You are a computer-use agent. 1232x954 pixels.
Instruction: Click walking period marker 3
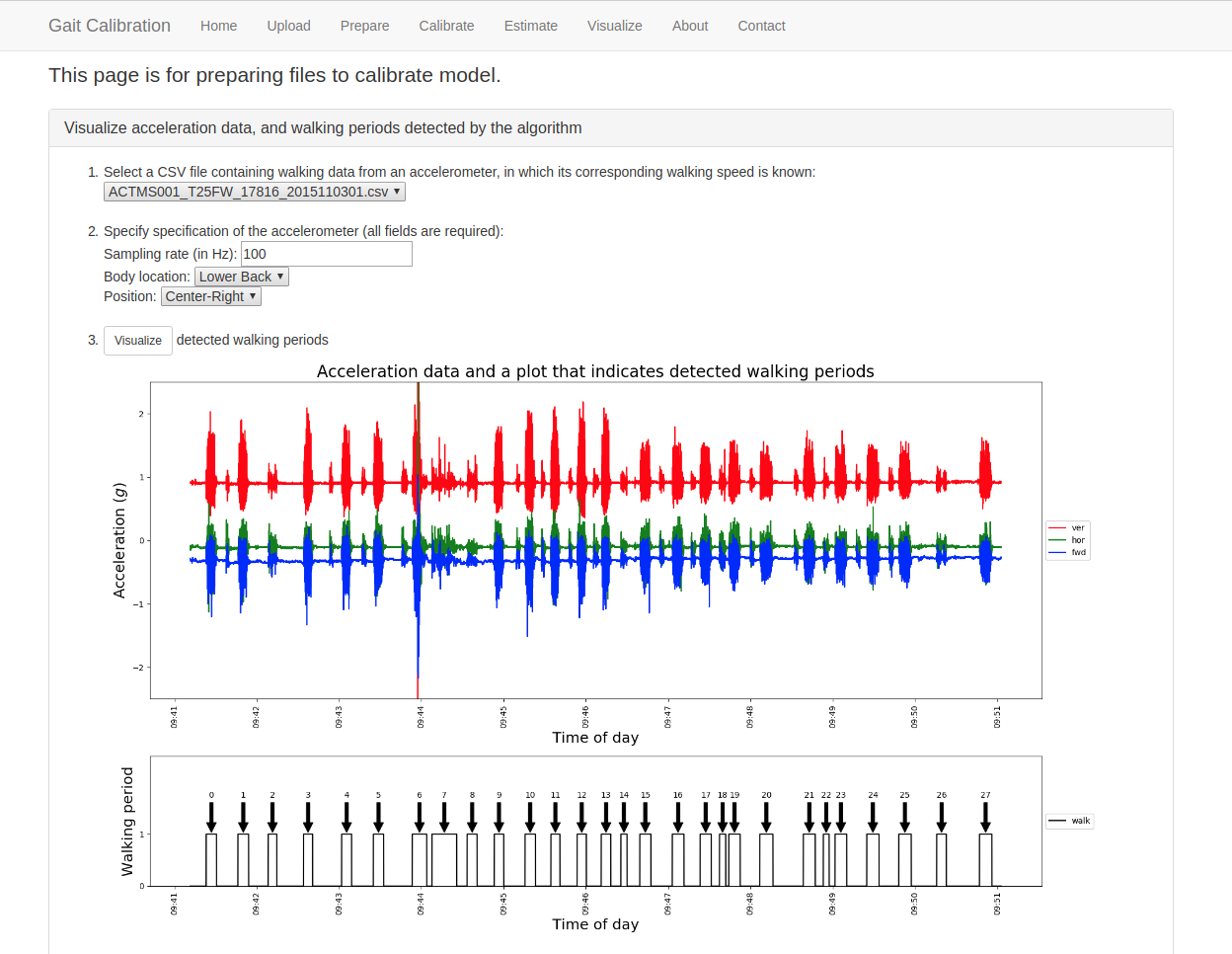[308, 813]
